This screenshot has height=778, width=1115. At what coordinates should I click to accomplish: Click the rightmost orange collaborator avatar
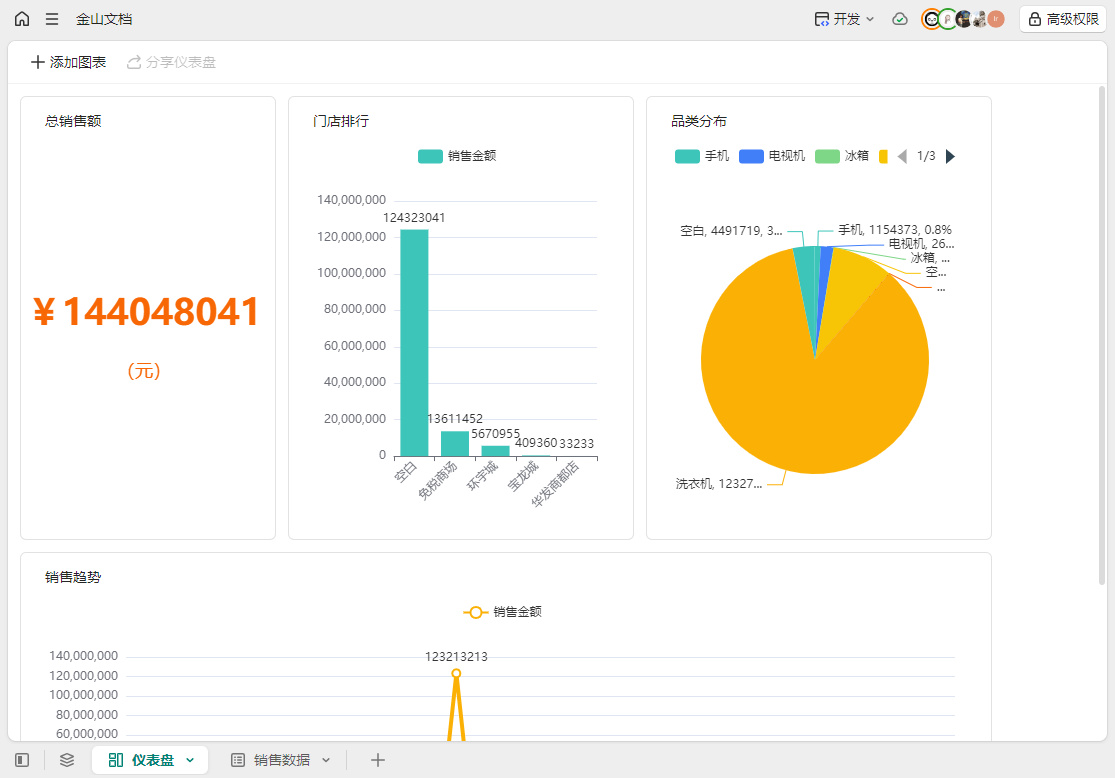[x=996, y=19]
